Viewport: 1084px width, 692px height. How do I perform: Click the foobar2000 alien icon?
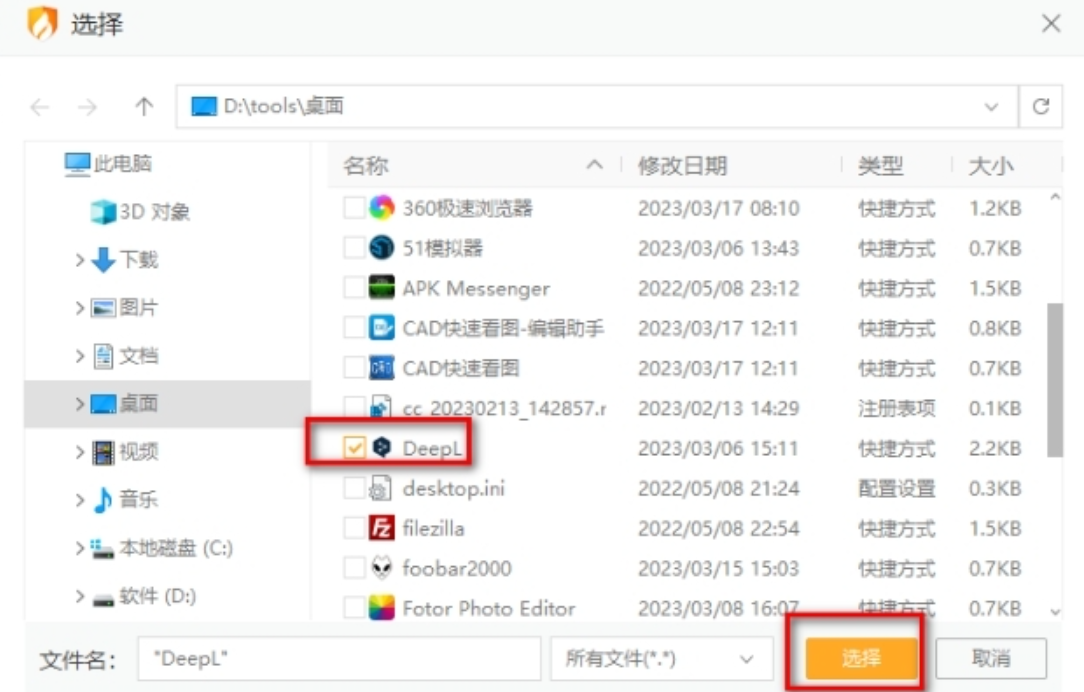pos(382,568)
